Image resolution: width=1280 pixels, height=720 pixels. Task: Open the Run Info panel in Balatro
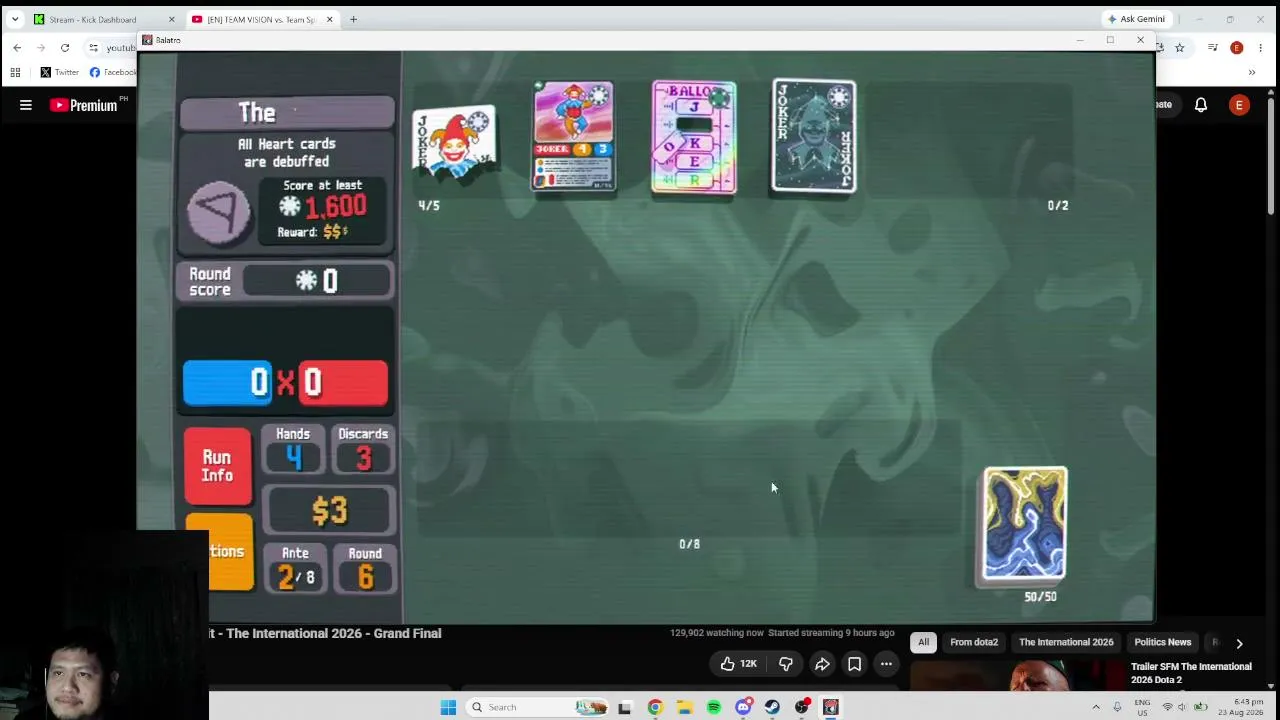[x=217, y=466]
